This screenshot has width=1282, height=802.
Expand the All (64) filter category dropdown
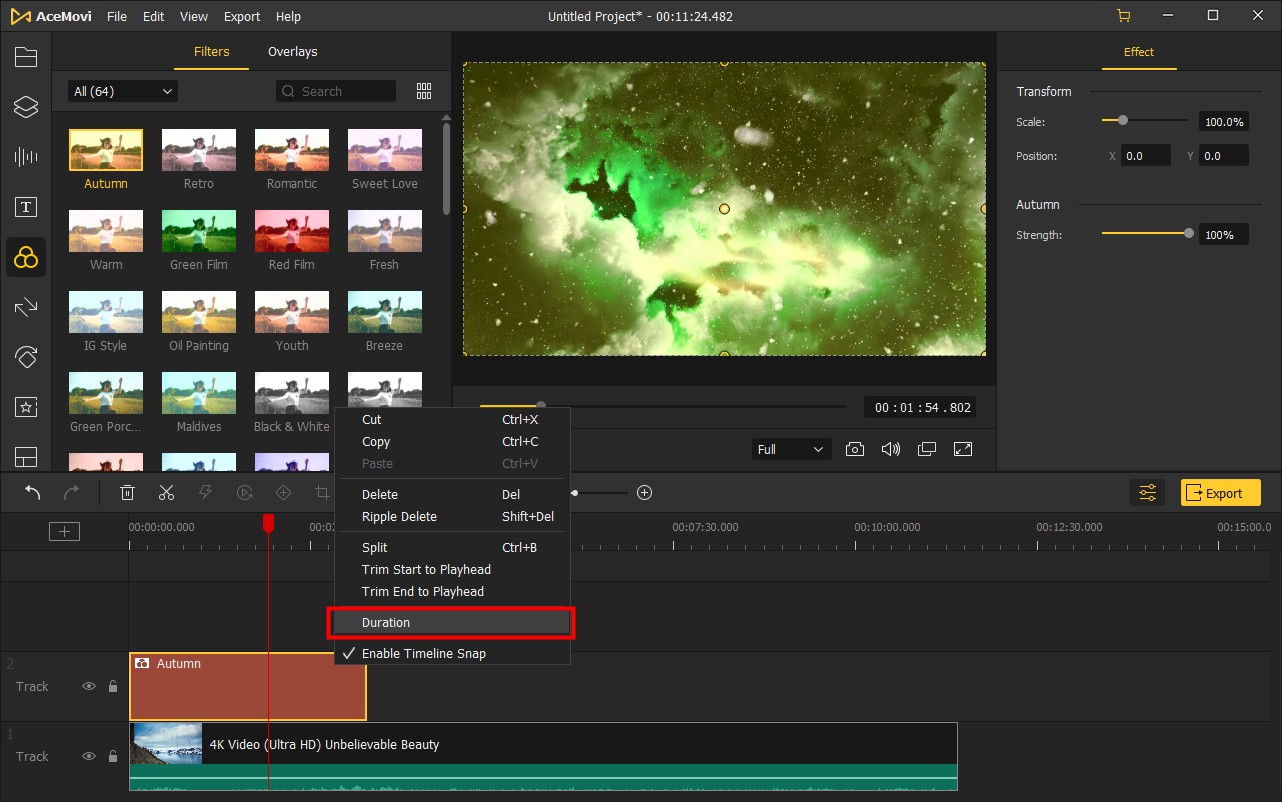[122, 92]
